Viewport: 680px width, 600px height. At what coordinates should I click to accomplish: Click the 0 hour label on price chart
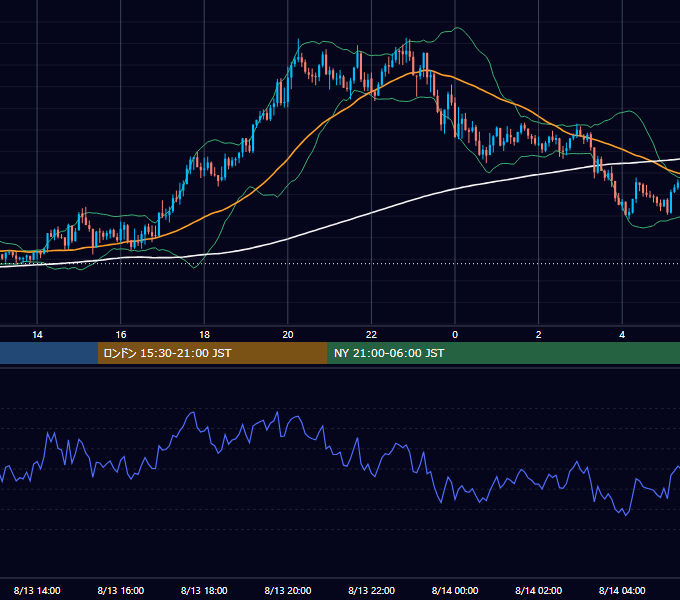pos(455,335)
